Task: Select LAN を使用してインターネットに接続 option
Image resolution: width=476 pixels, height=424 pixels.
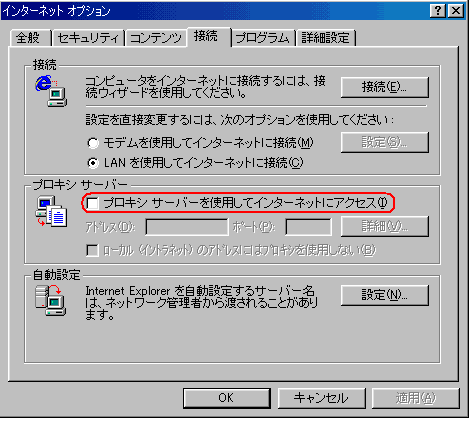Action: [93, 163]
